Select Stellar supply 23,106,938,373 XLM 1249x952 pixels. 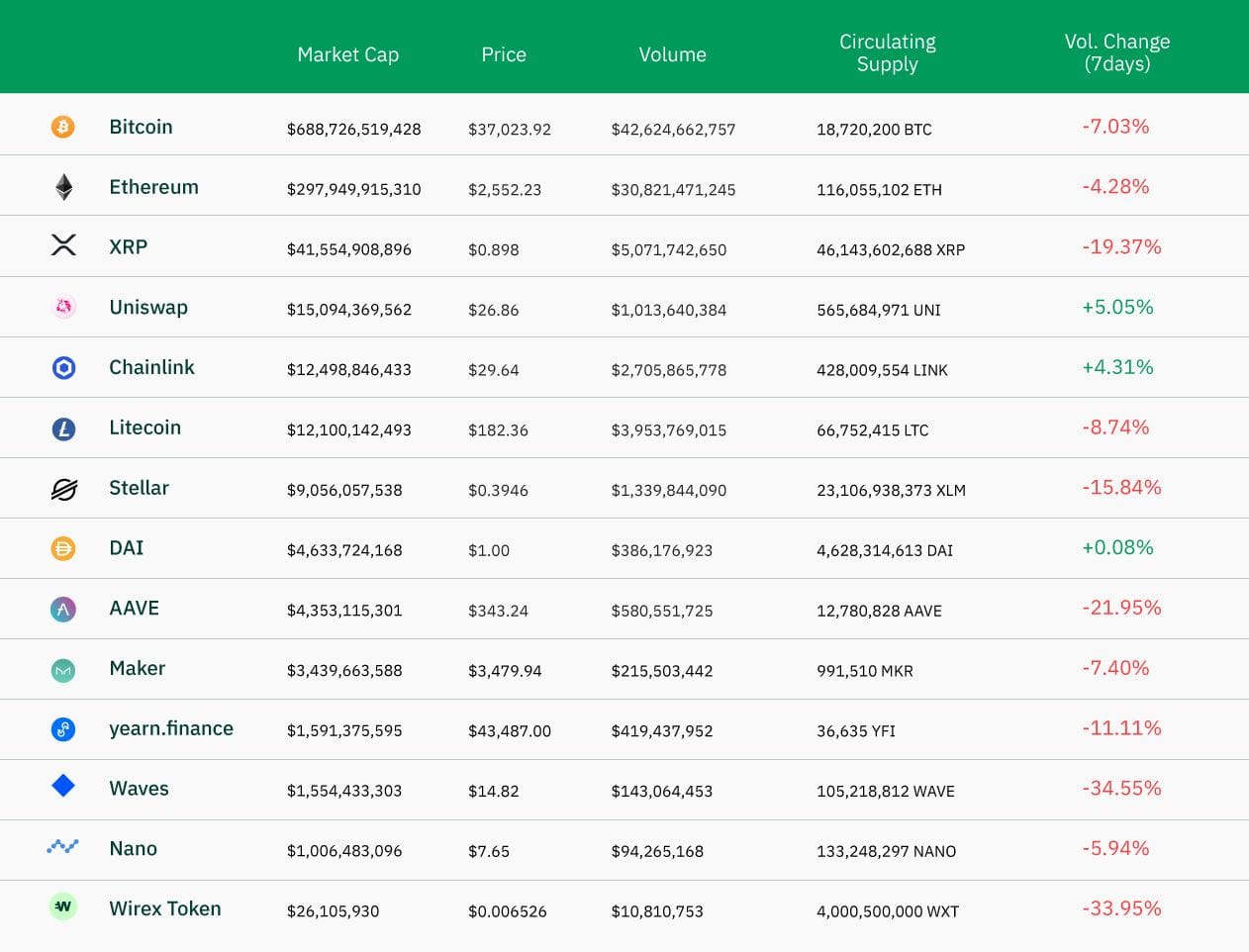(x=891, y=491)
